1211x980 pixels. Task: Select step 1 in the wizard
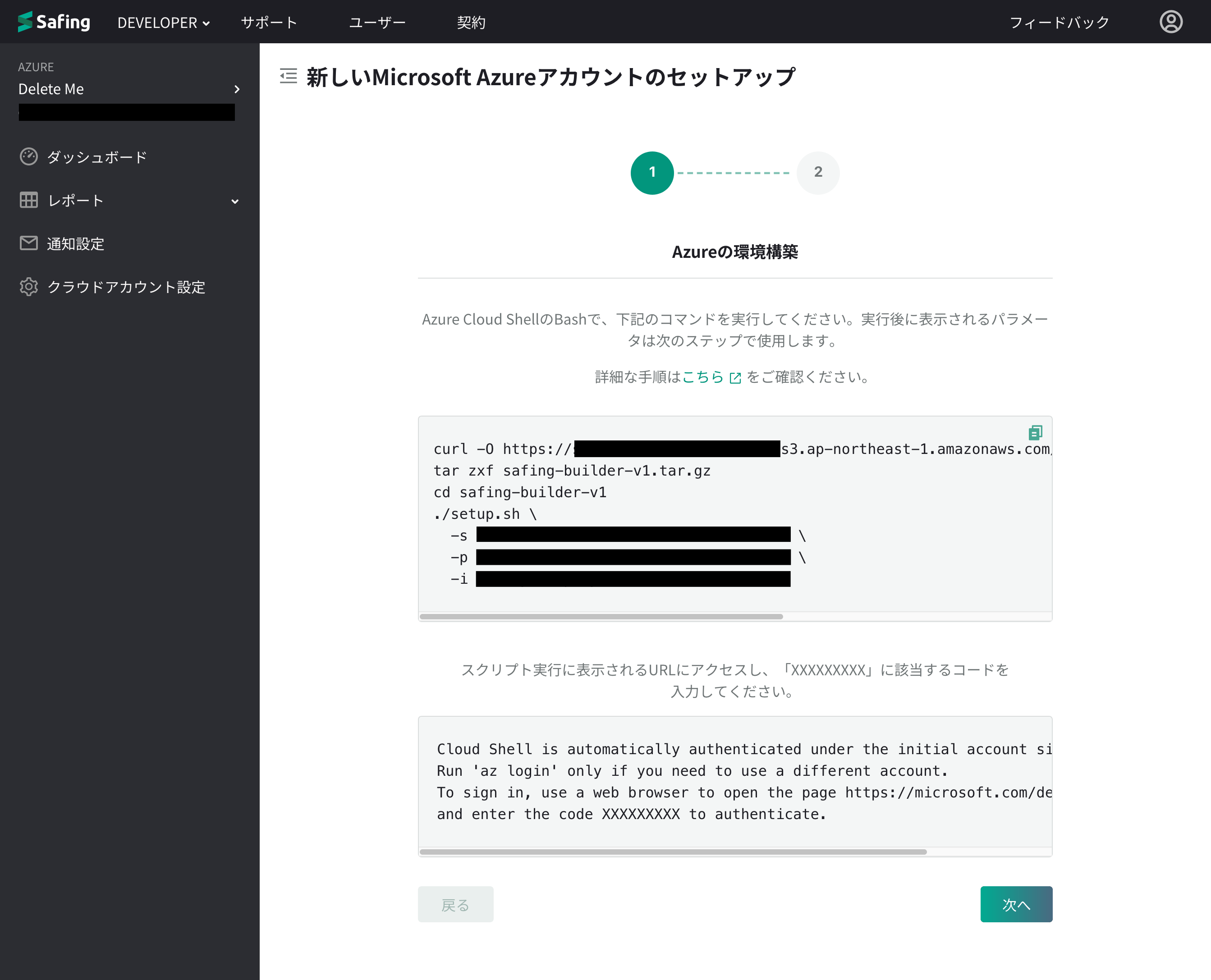(x=652, y=173)
